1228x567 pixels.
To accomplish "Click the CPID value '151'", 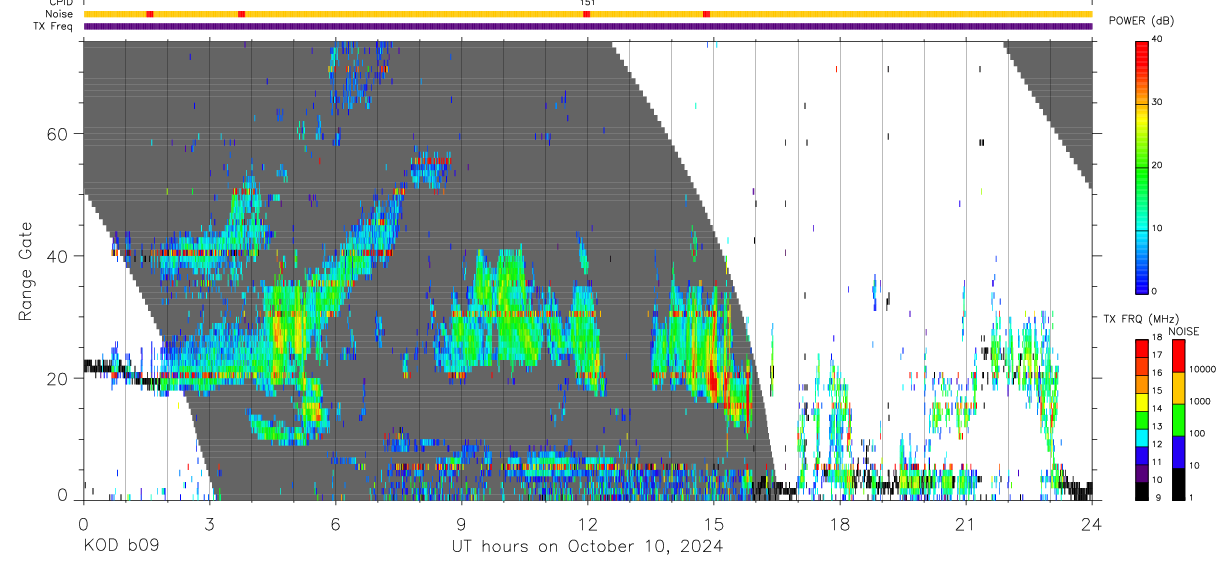I will point(587,3).
